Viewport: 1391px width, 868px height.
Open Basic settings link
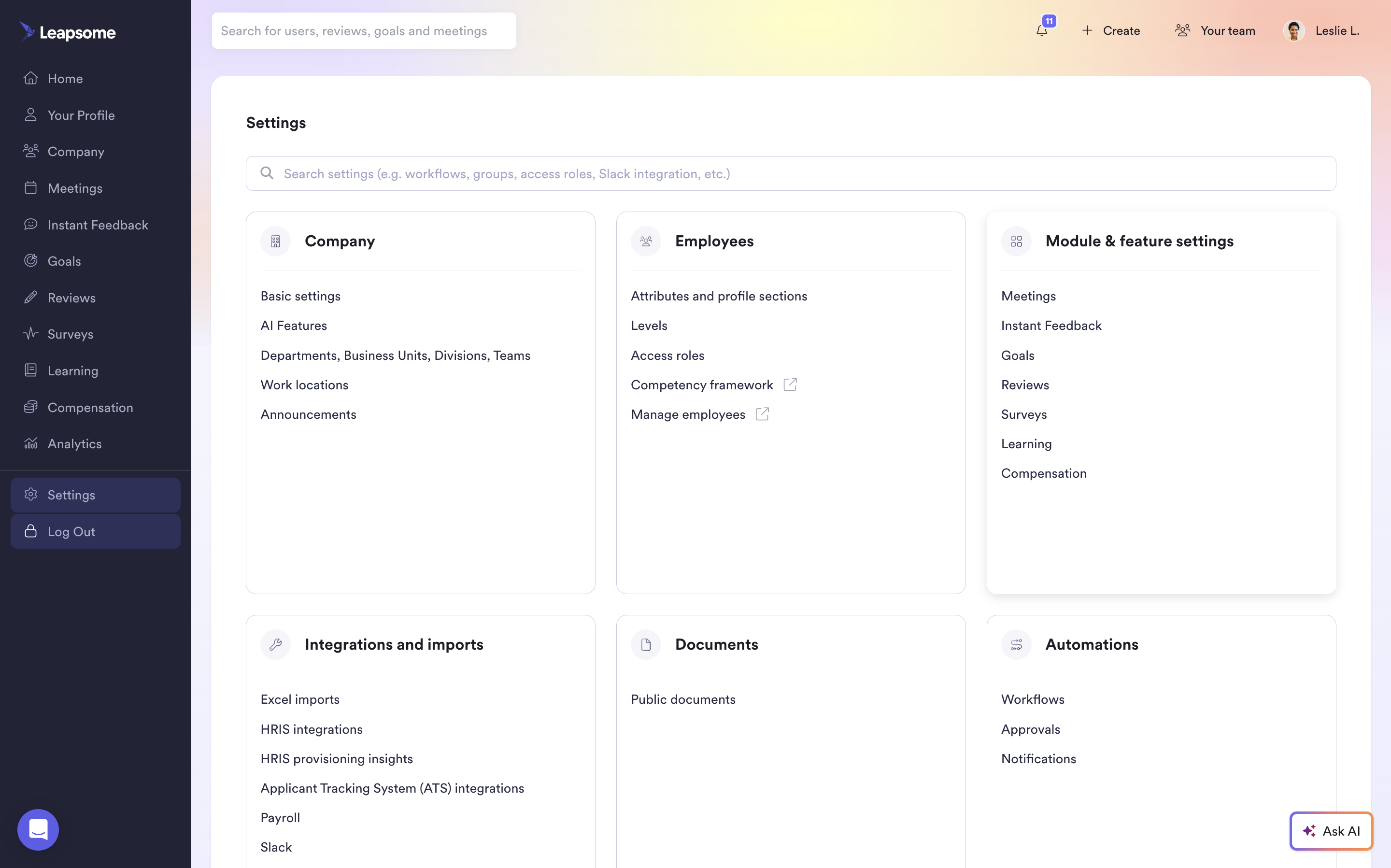point(301,296)
